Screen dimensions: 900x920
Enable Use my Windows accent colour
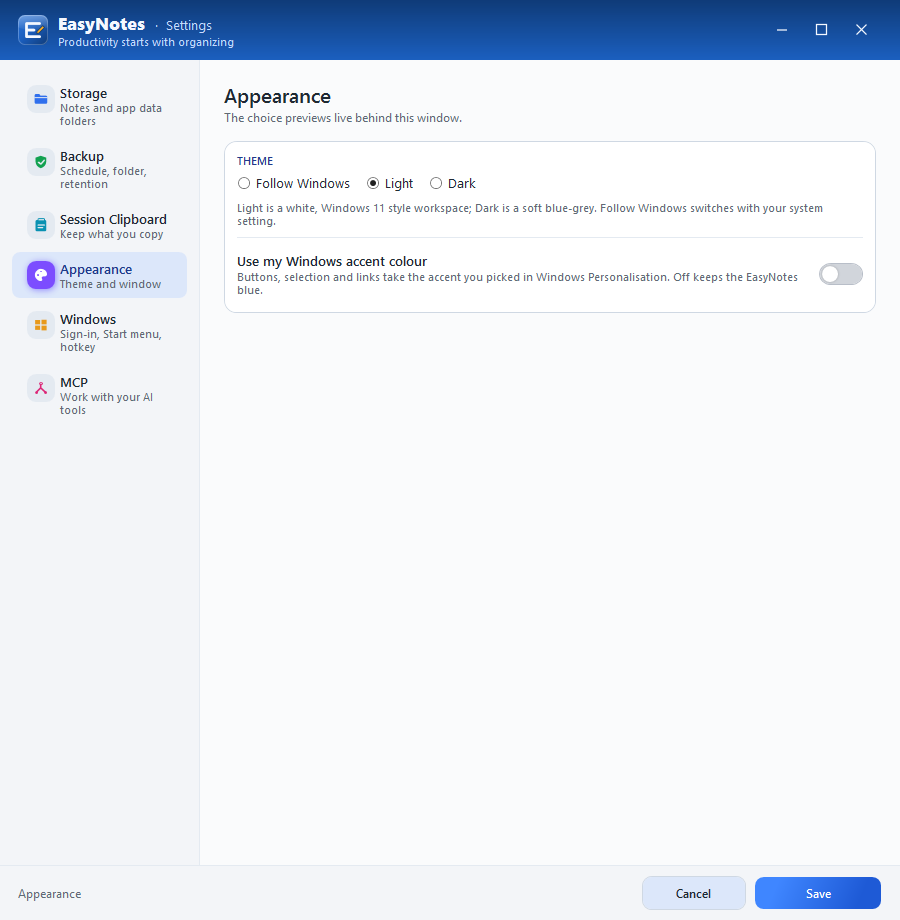click(x=841, y=274)
